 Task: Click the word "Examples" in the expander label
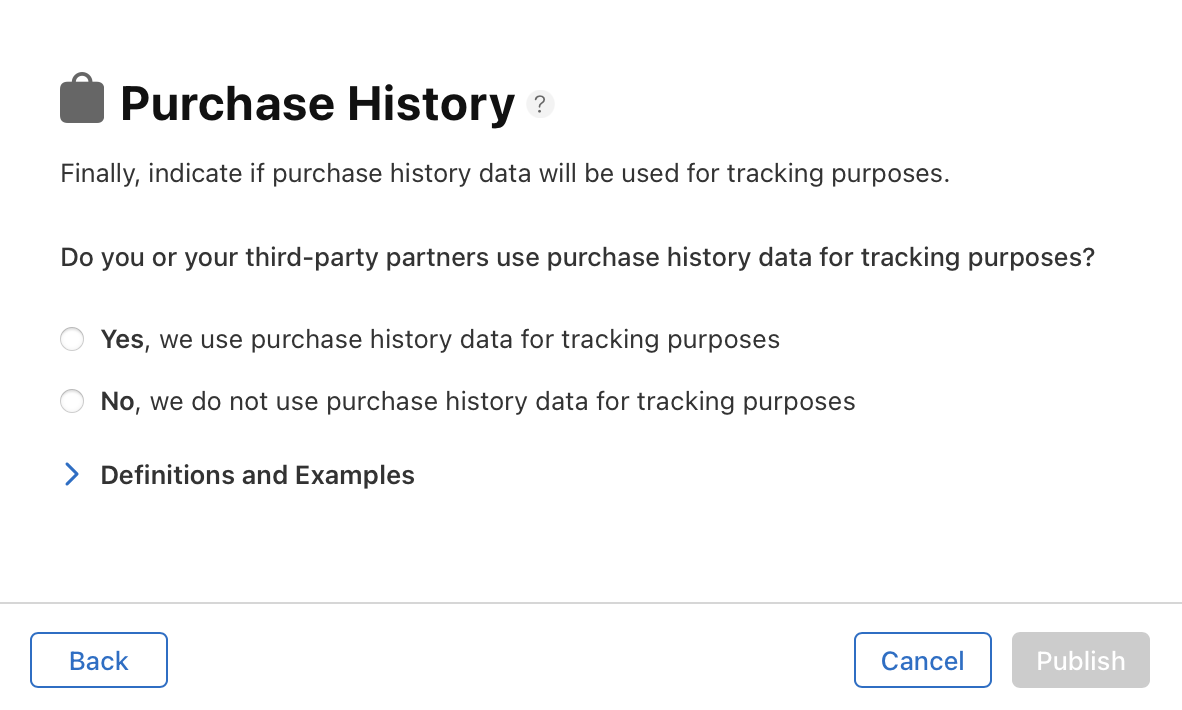coord(355,475)
